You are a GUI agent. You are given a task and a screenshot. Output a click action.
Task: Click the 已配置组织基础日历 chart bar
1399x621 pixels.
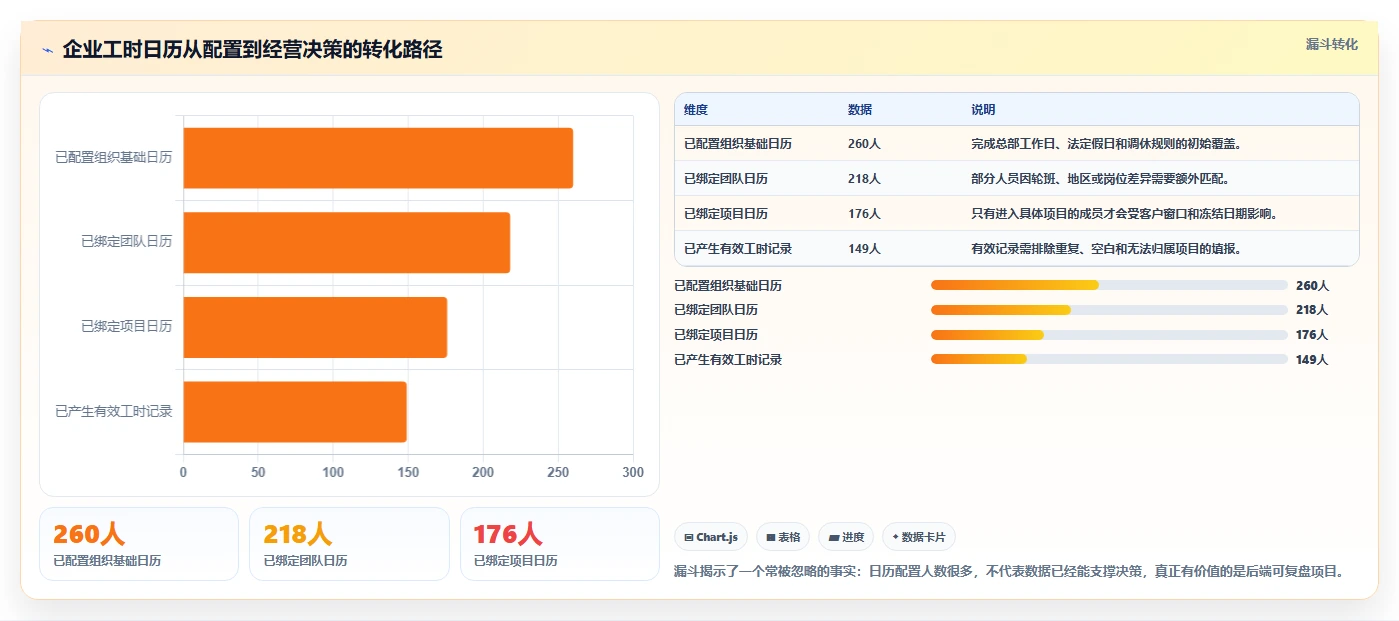pyautogui.click(x=378, y=158)
